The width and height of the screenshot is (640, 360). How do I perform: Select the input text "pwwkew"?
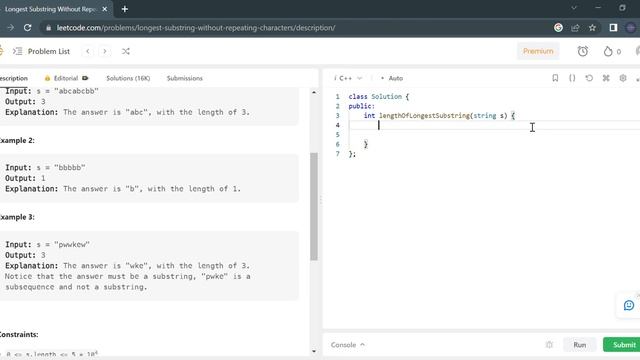pos(72,244)
